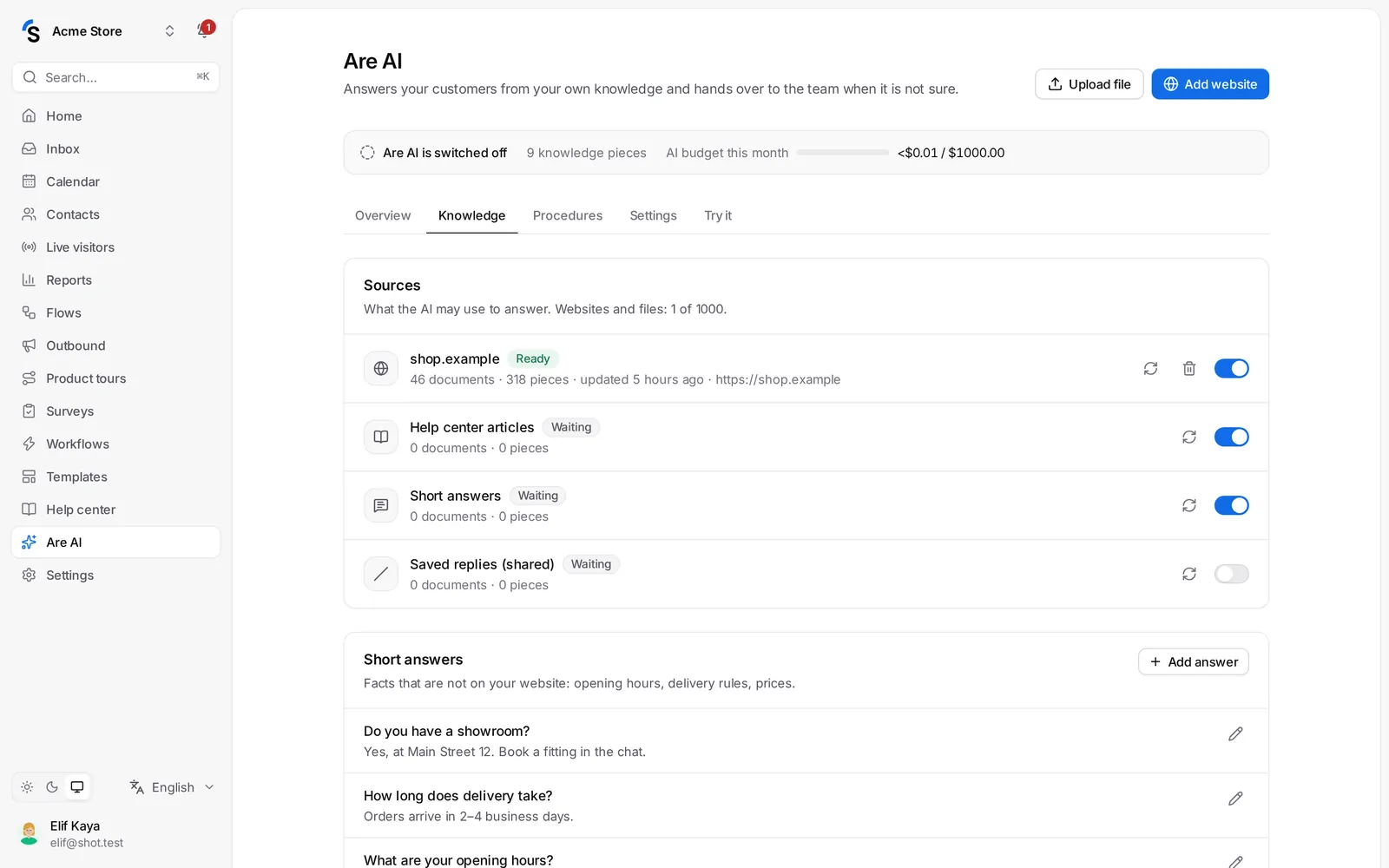This screenshot has height=868, width=1389.
Task: Refresh Saved replies (shared) source
Action: [1189, 574]
